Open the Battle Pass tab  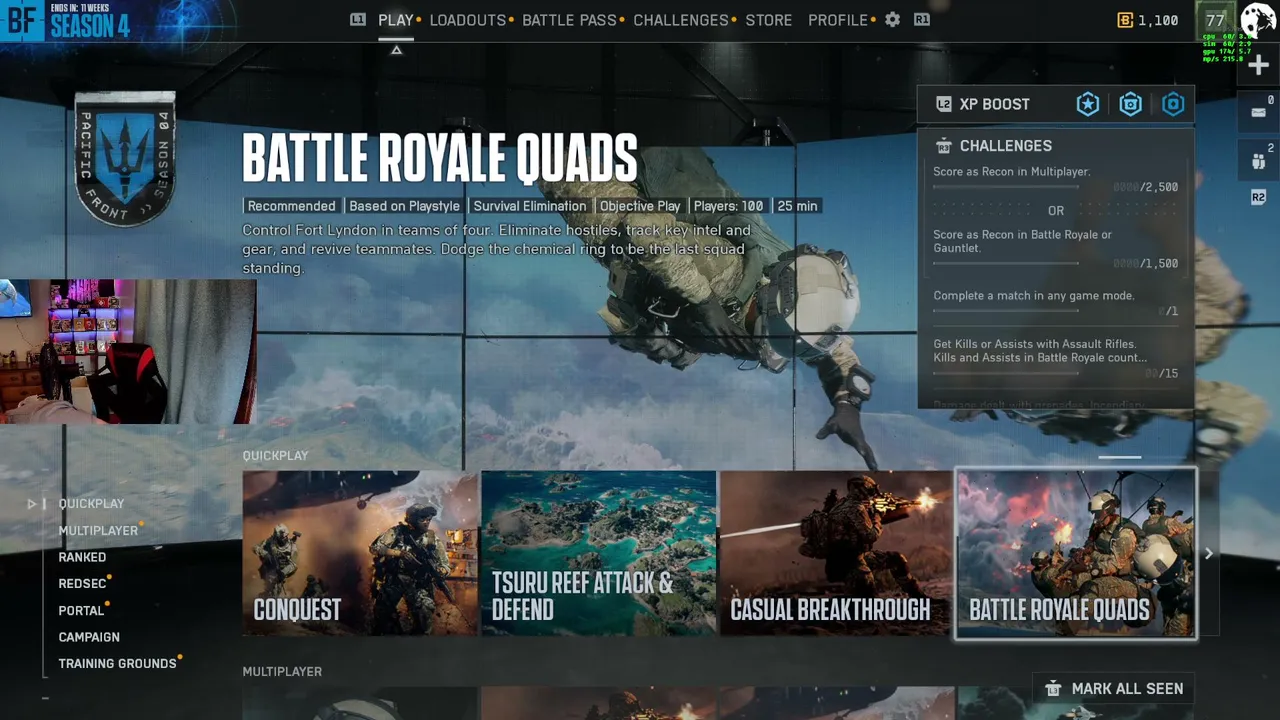[569, 20]
